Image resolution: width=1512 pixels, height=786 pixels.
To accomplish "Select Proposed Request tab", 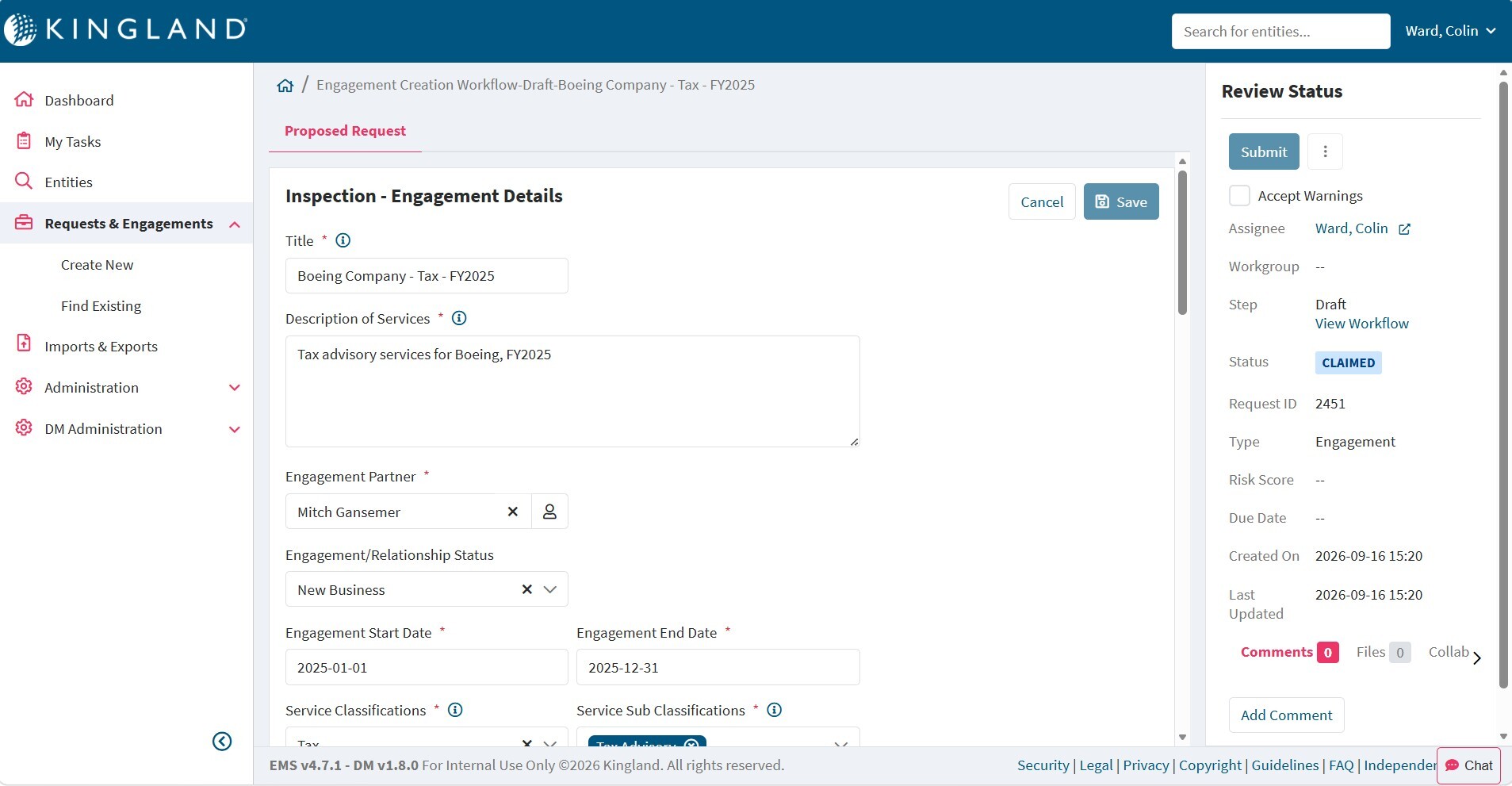I will pos(345,131).
